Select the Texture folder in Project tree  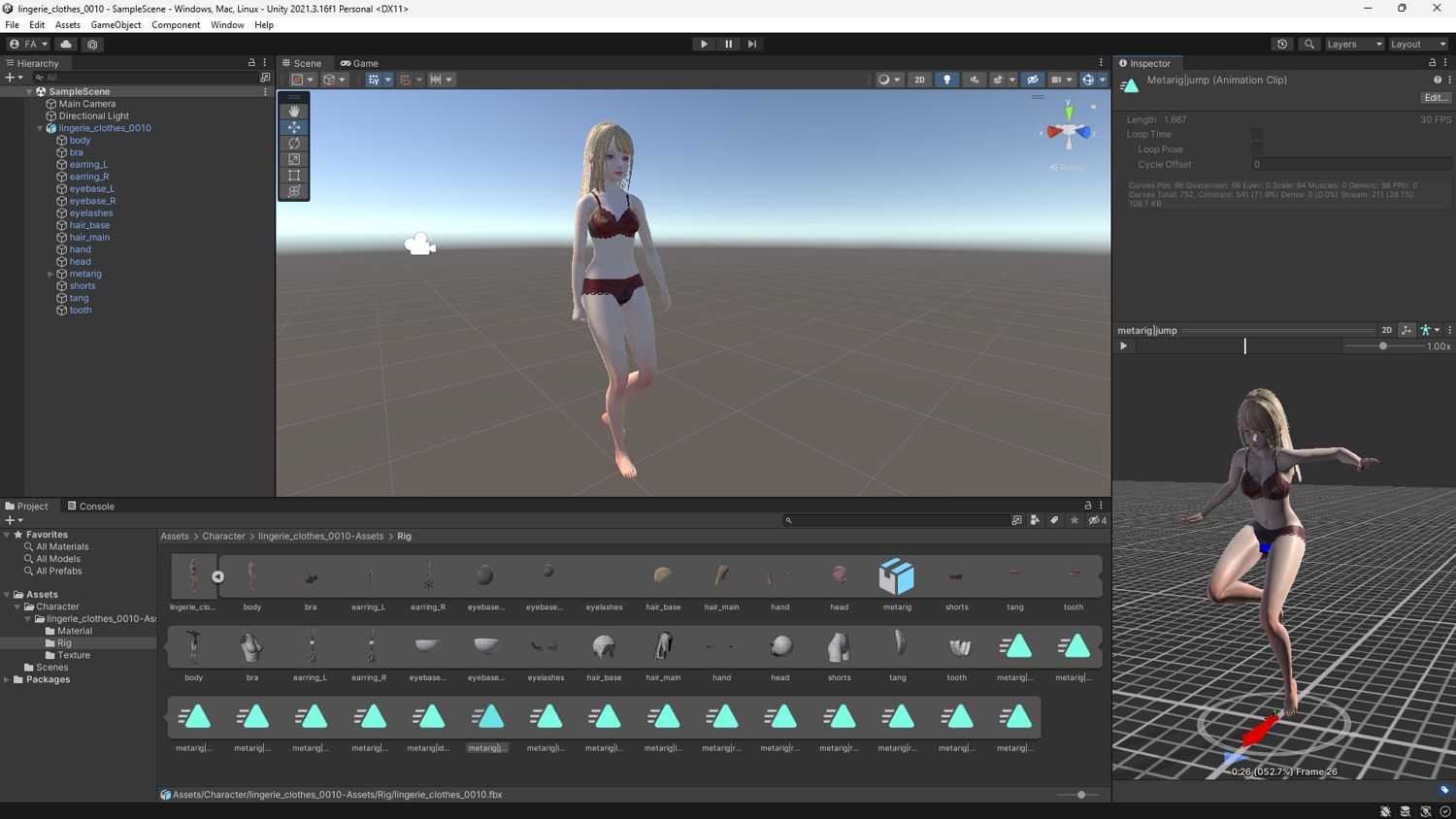click(x=74, y=655)
